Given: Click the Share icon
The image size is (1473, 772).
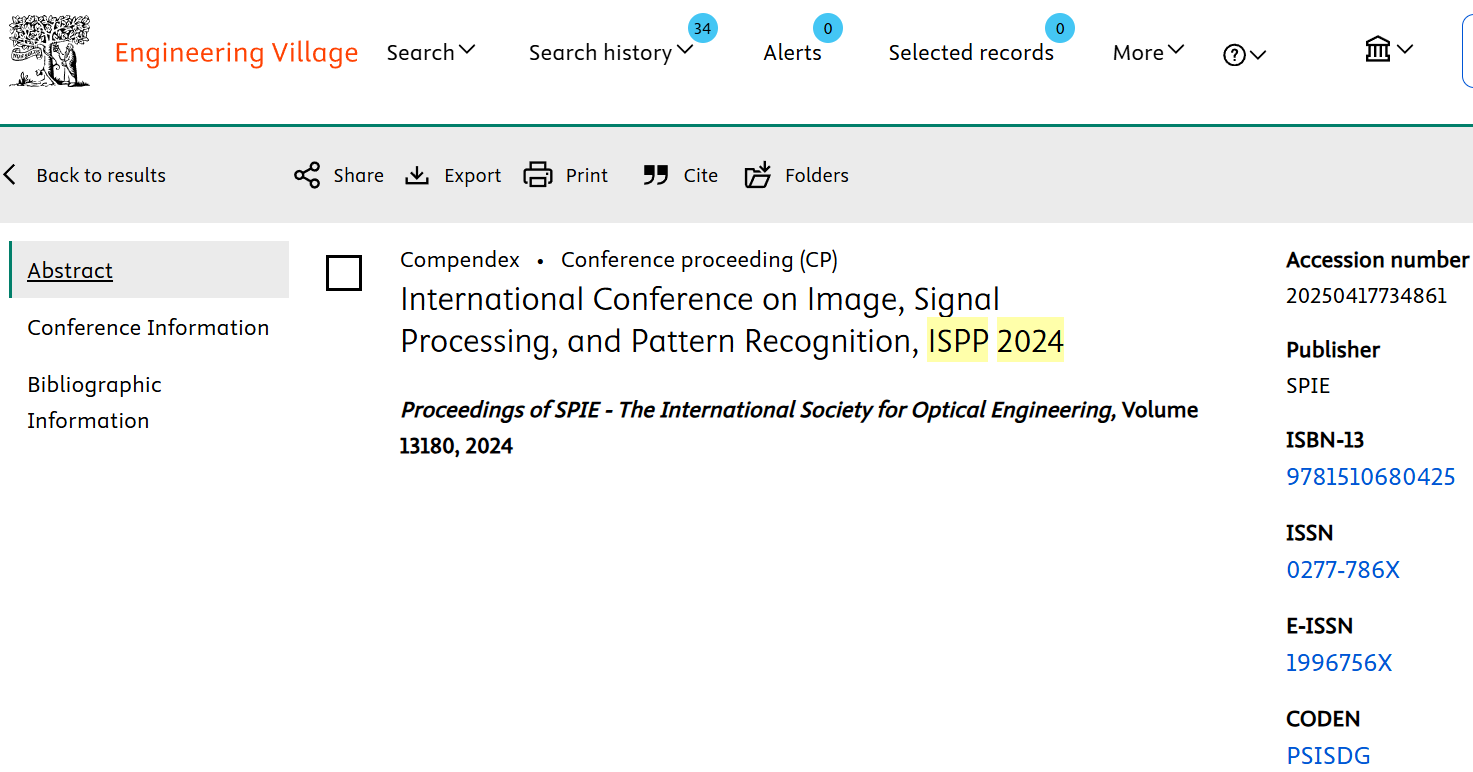Looking at the screenshot, I should (307, 175).
